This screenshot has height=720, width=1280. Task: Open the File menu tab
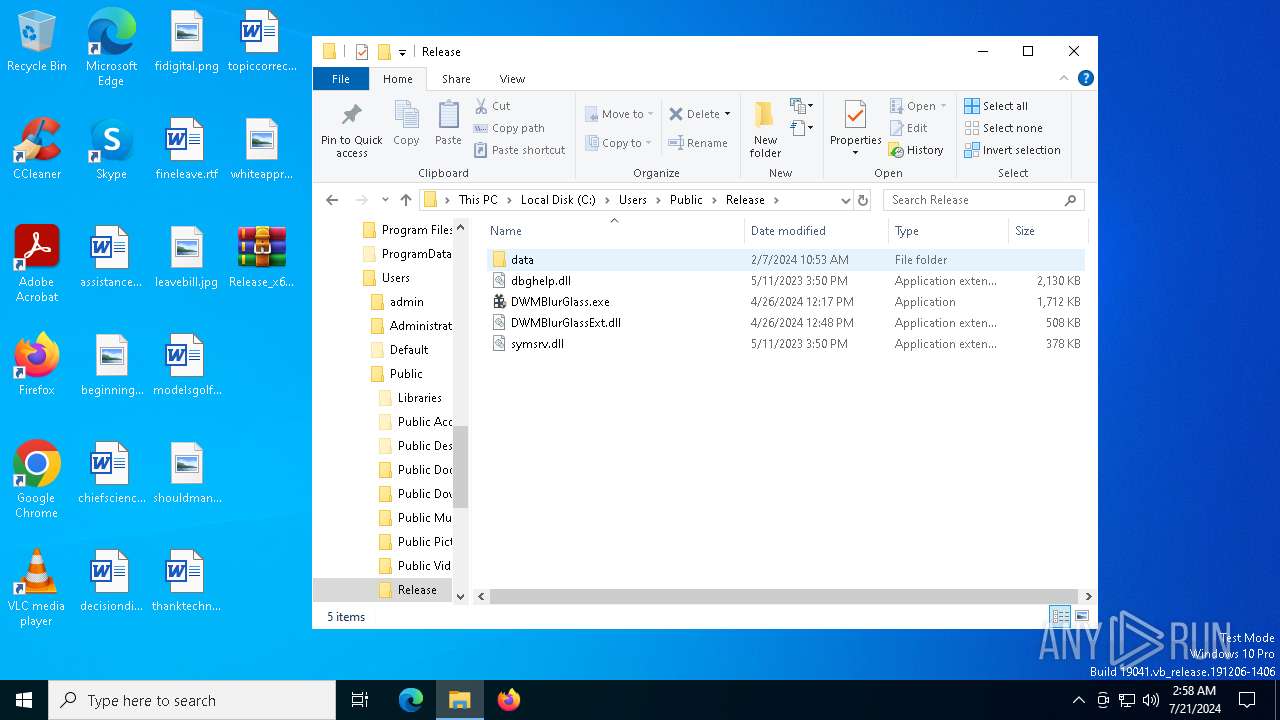coord(341,79)
